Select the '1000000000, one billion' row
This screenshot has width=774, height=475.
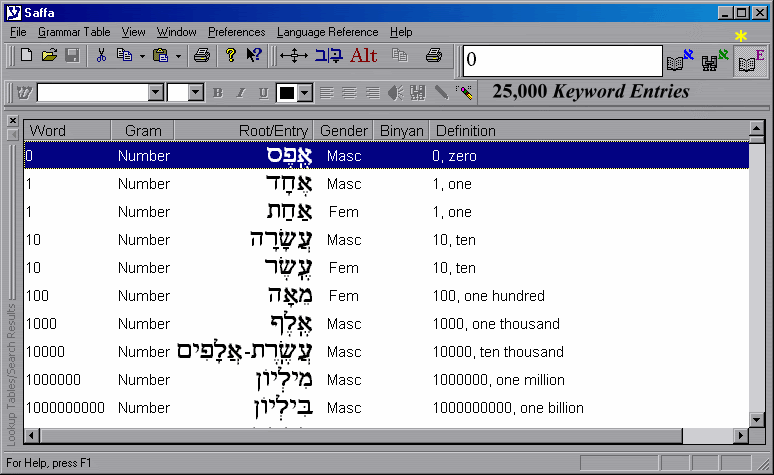[387, 408]
